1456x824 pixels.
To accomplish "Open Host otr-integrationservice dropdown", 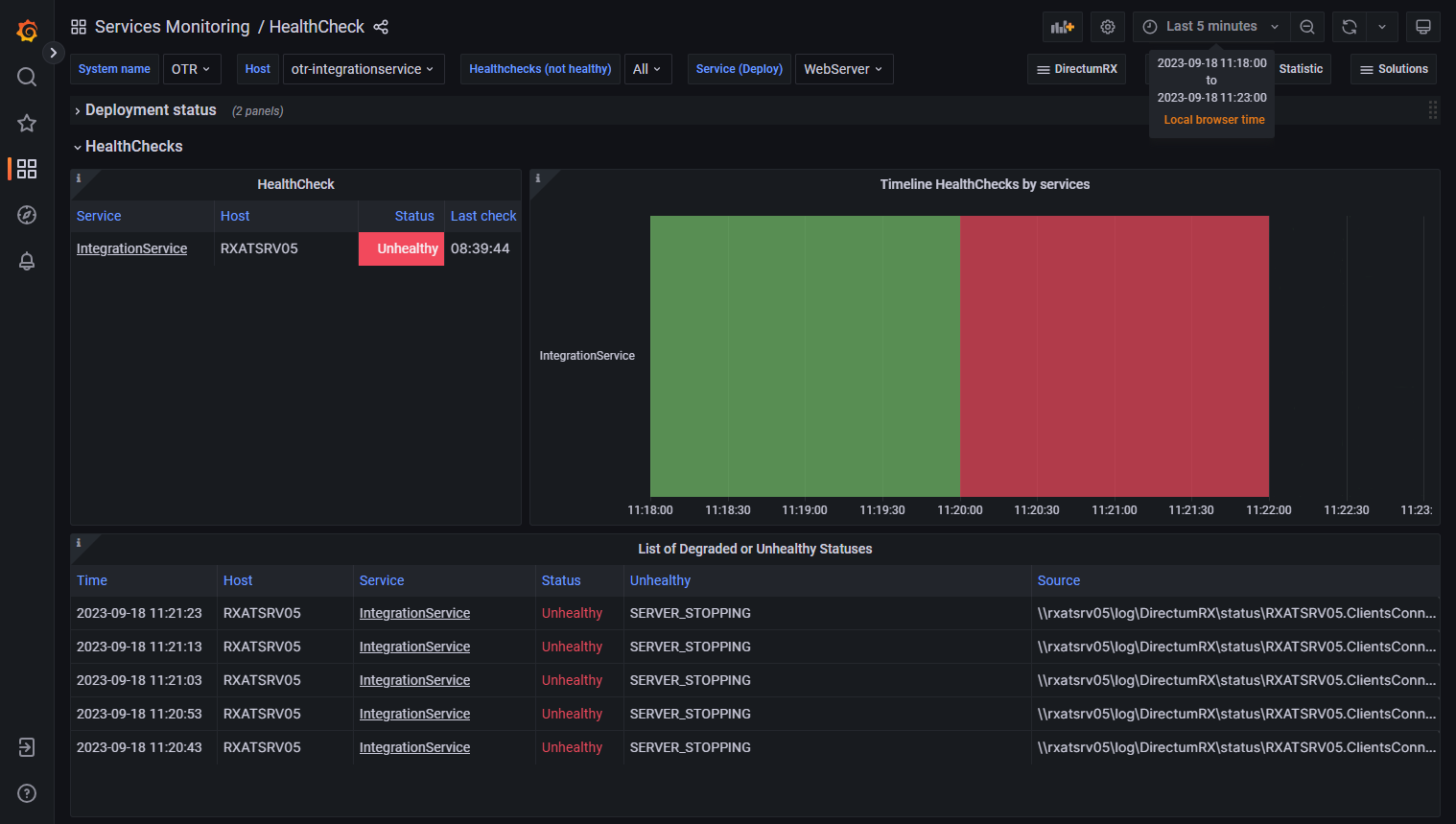I will click(363, 69).
